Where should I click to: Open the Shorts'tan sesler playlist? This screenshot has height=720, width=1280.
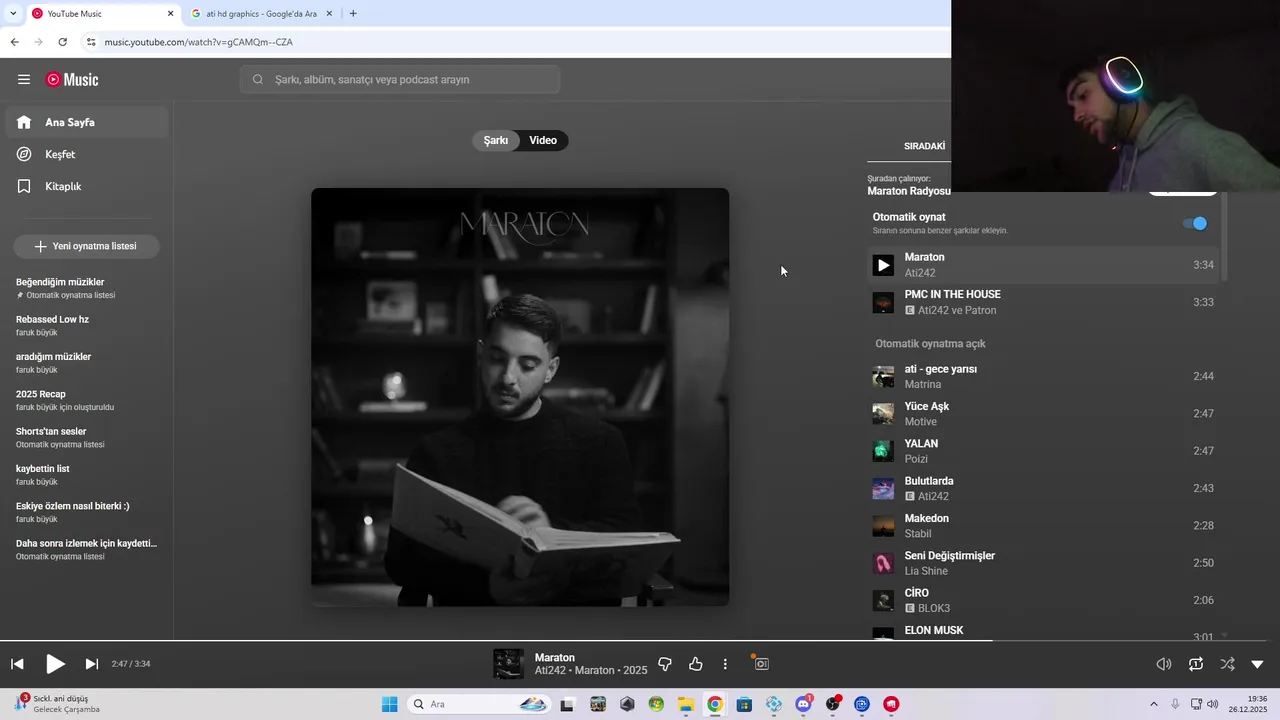pyautogui.click(x=87, y=437)
